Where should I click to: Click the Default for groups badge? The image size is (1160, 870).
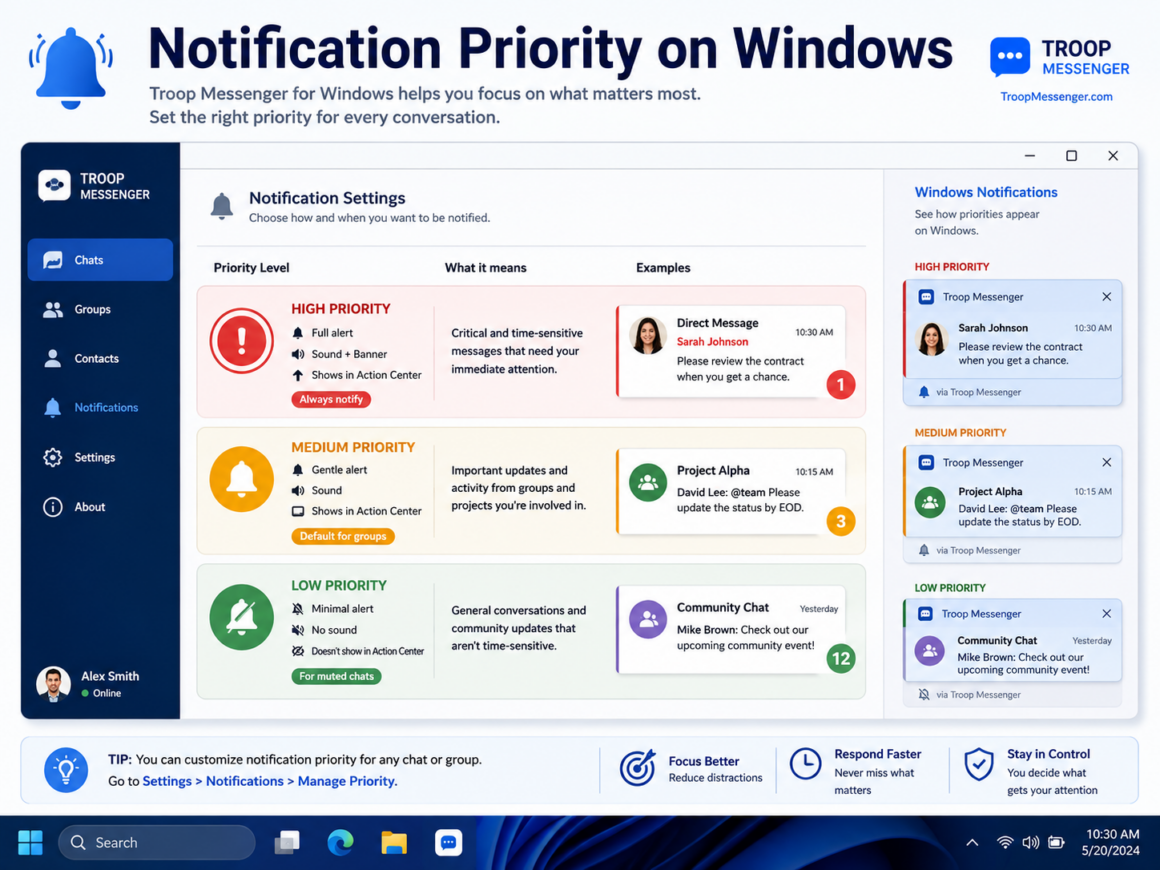point(343,536)
